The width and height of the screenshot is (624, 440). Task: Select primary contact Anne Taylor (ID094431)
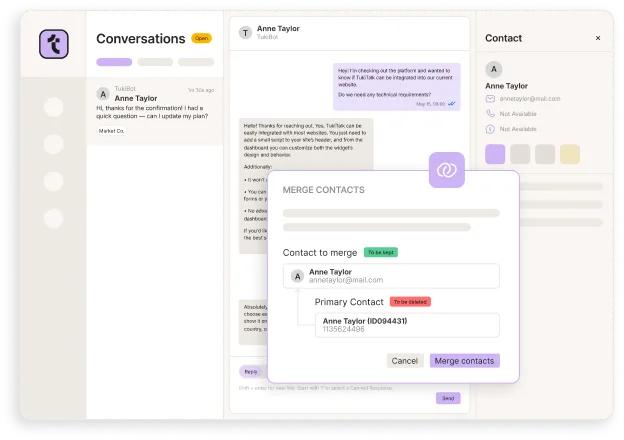407,325
